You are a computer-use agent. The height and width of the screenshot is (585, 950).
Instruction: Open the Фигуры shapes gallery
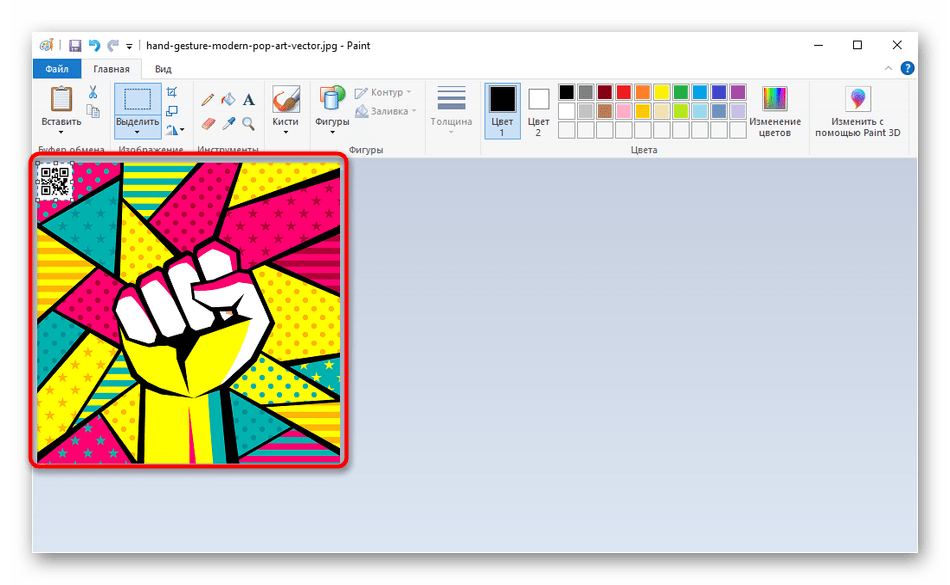(x=332, y=110)
